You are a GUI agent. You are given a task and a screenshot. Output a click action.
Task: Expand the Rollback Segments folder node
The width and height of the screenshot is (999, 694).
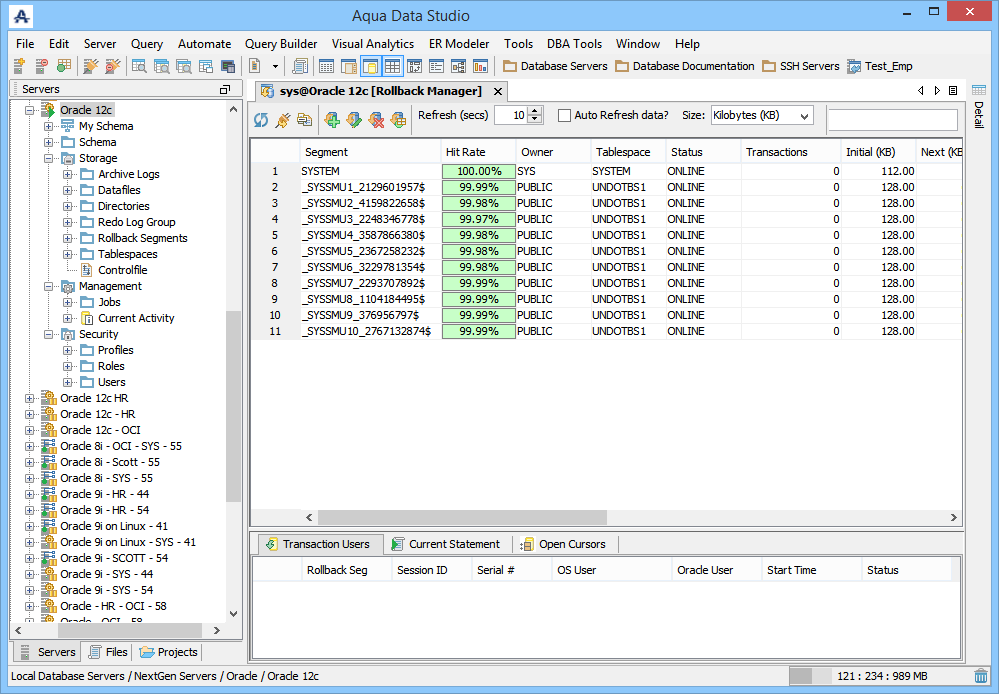point(68,238)
